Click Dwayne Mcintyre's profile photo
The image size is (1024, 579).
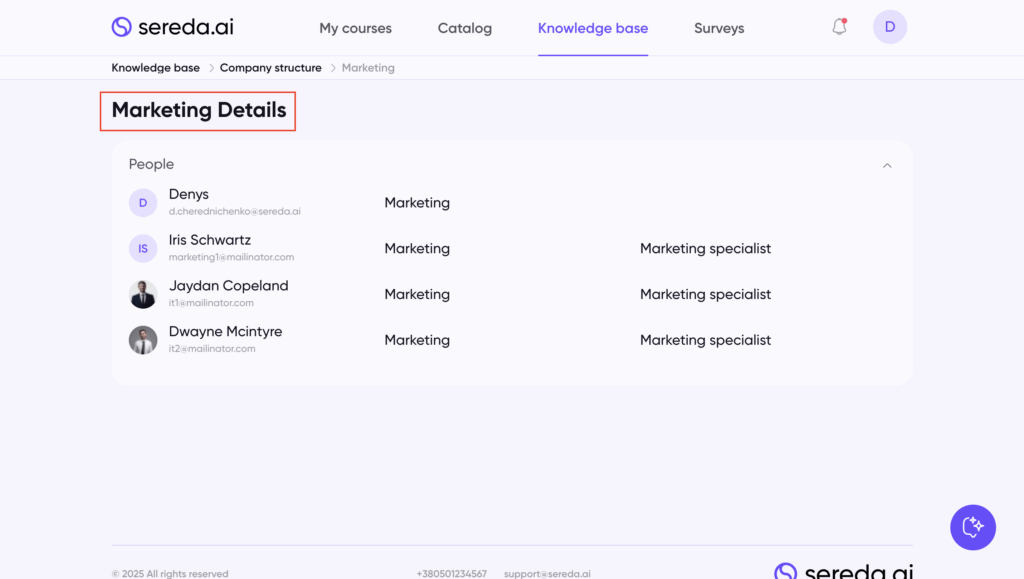(x=143, y=340)
